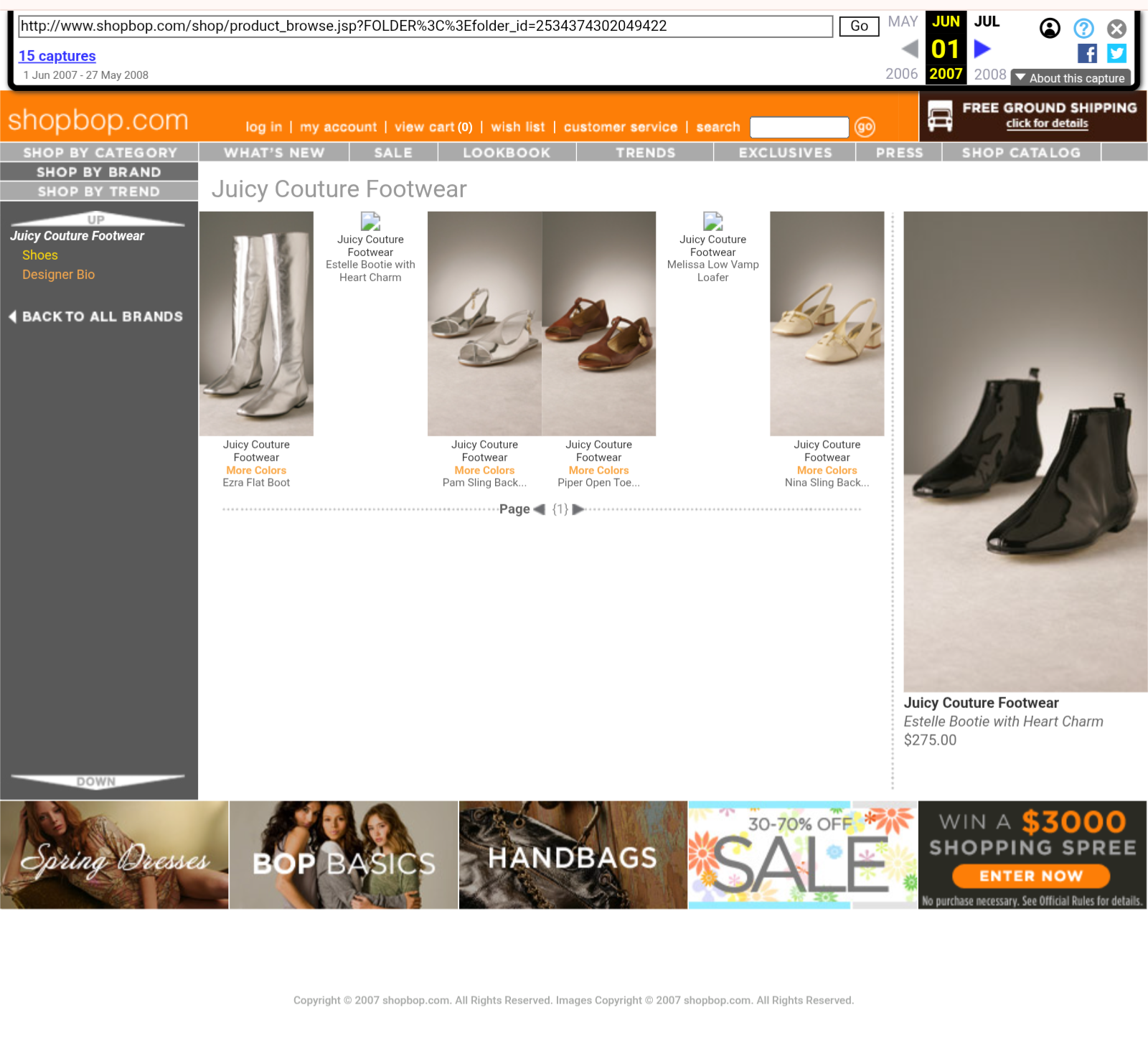
Task: Click More Colors under Pam Sling Back
Action: [484, 471]
